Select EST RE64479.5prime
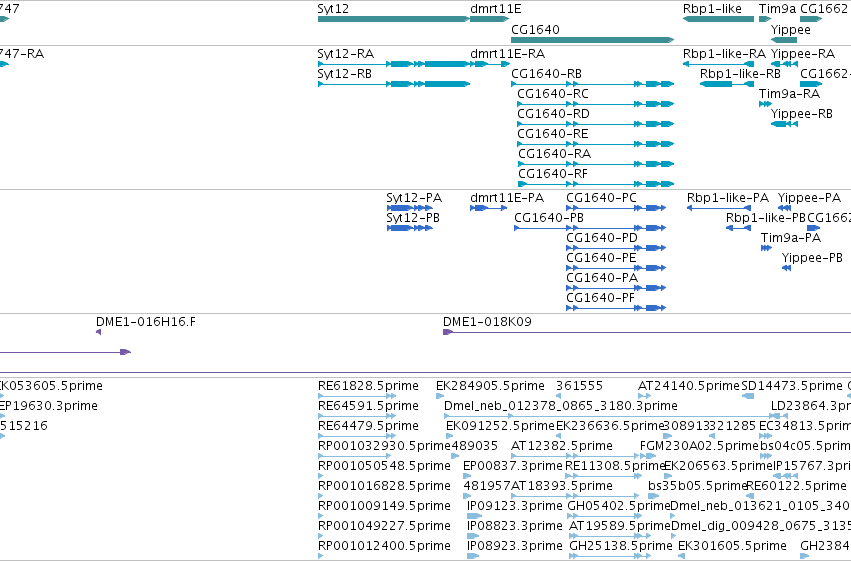The height and width of the screenshot is (561, 851). [x=357, y=437]
